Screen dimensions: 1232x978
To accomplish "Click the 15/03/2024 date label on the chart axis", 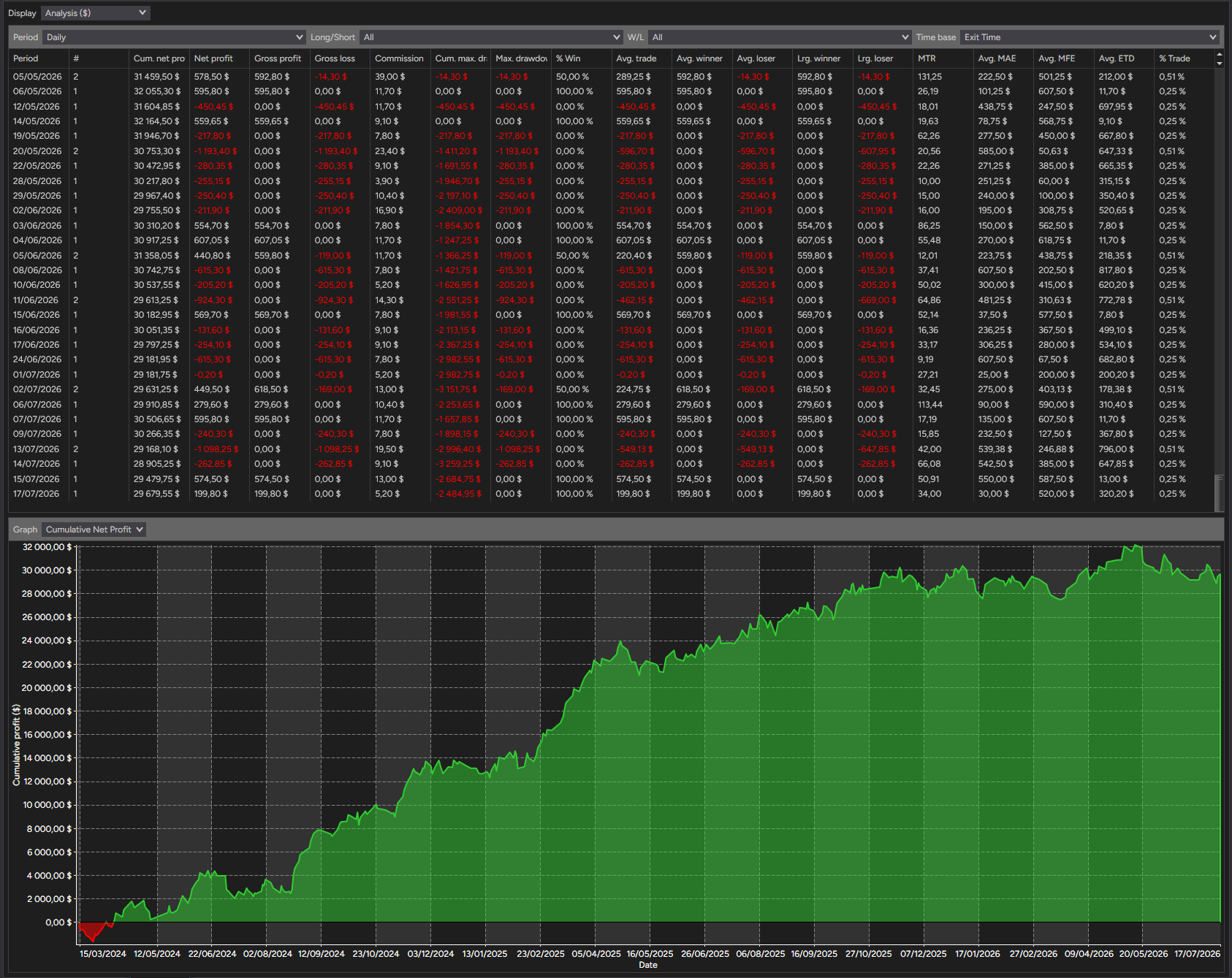I will (x=102, y=953).
